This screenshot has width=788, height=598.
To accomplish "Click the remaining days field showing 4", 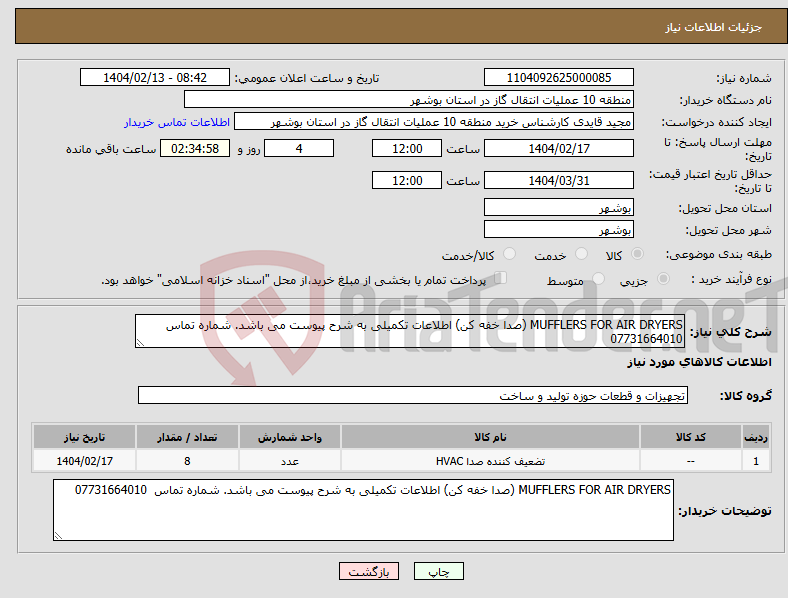I will 299,148.
